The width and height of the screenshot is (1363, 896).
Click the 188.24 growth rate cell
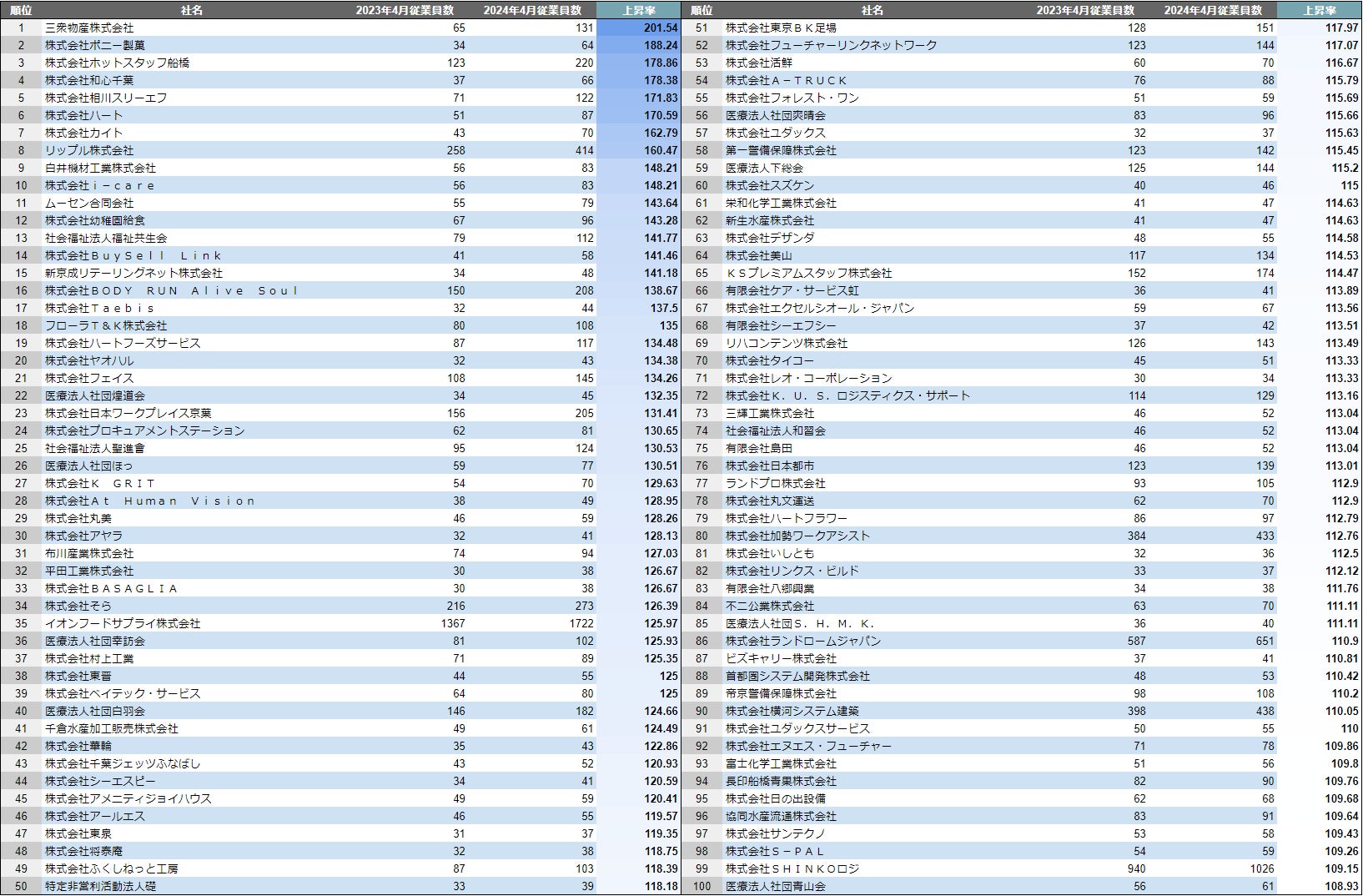639,45
